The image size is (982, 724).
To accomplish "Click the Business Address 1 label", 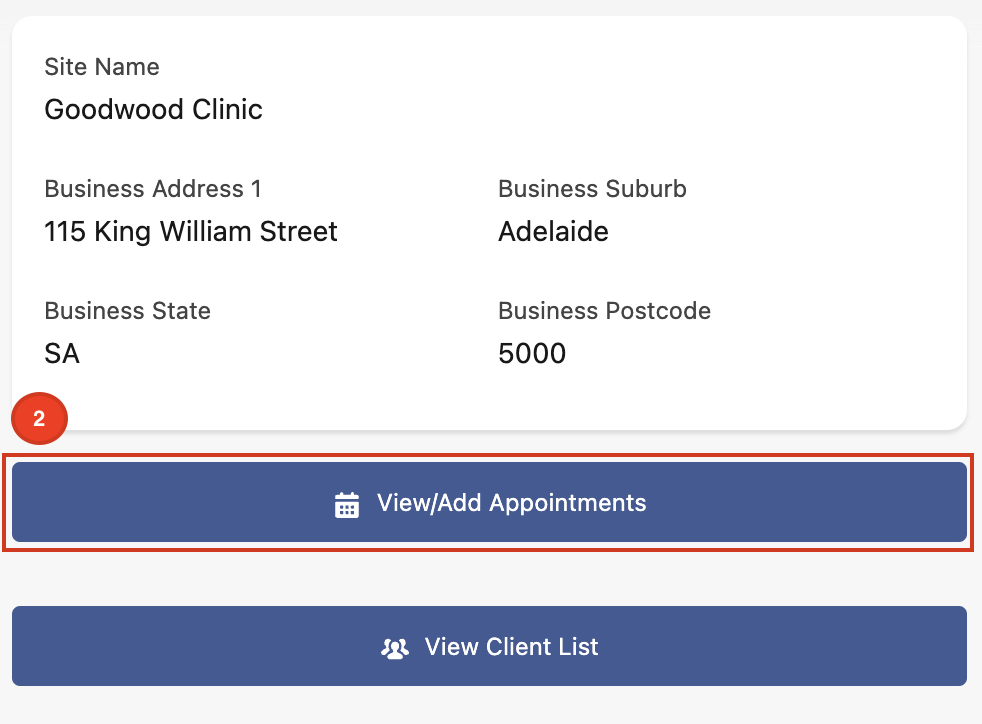I will point(153,189).
